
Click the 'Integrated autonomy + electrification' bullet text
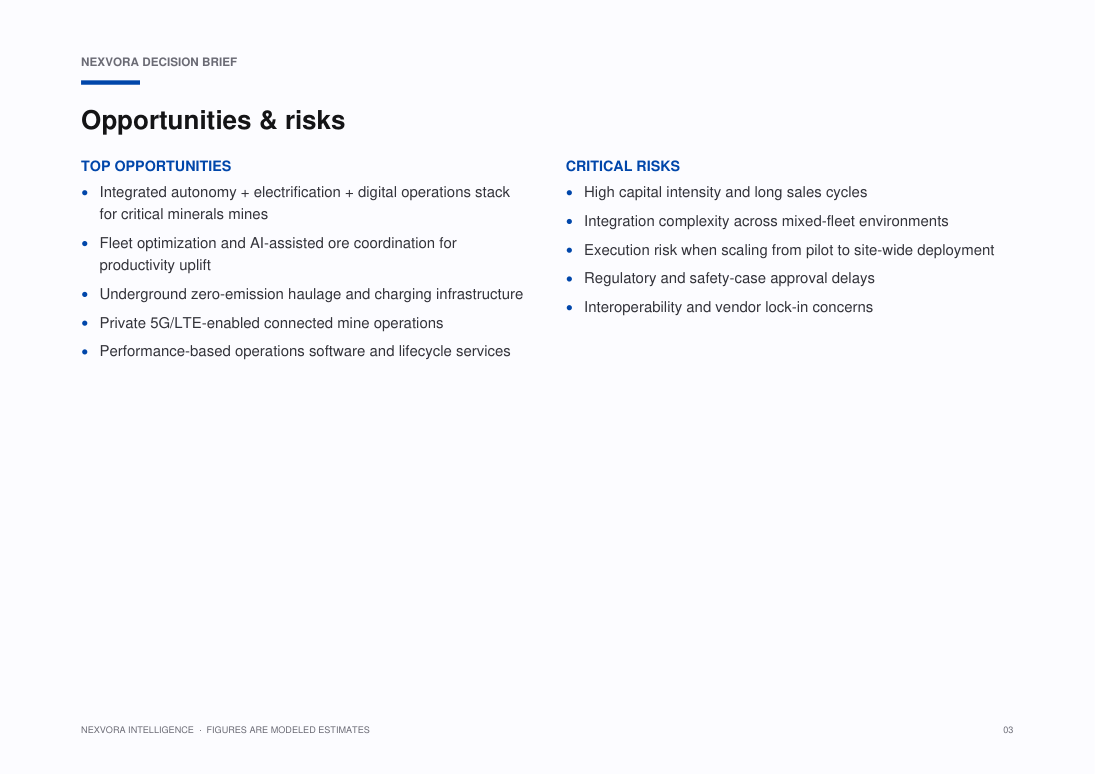point(304,203)
